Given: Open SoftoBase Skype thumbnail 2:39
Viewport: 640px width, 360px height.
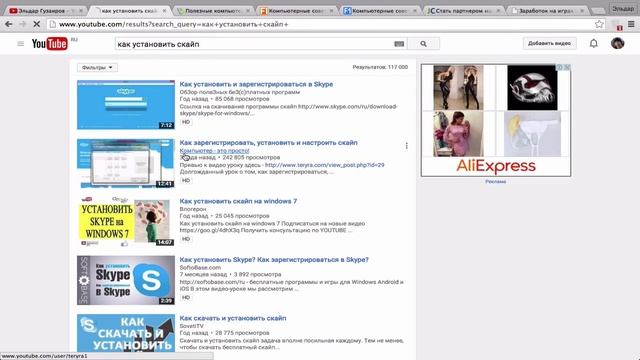Looking at the screenshot, I should (x=126, y=280).
